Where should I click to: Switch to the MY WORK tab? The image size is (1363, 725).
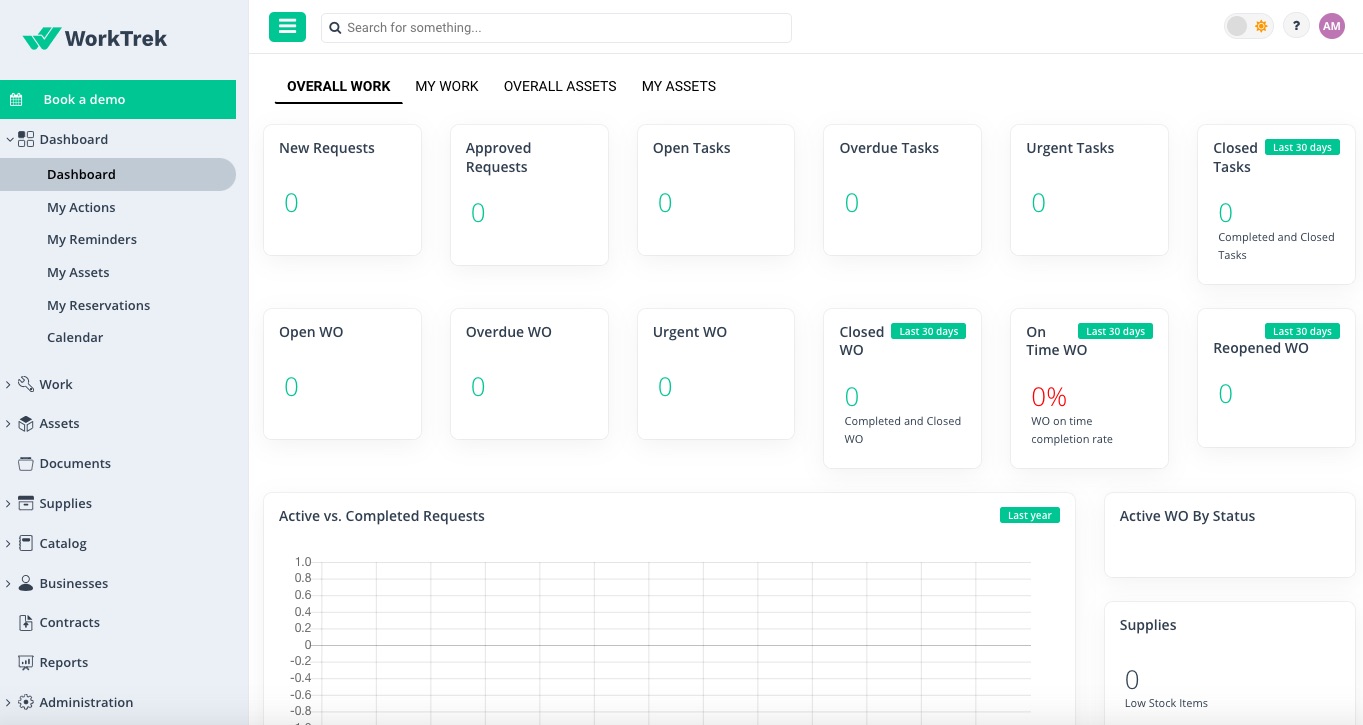point(447,87)
